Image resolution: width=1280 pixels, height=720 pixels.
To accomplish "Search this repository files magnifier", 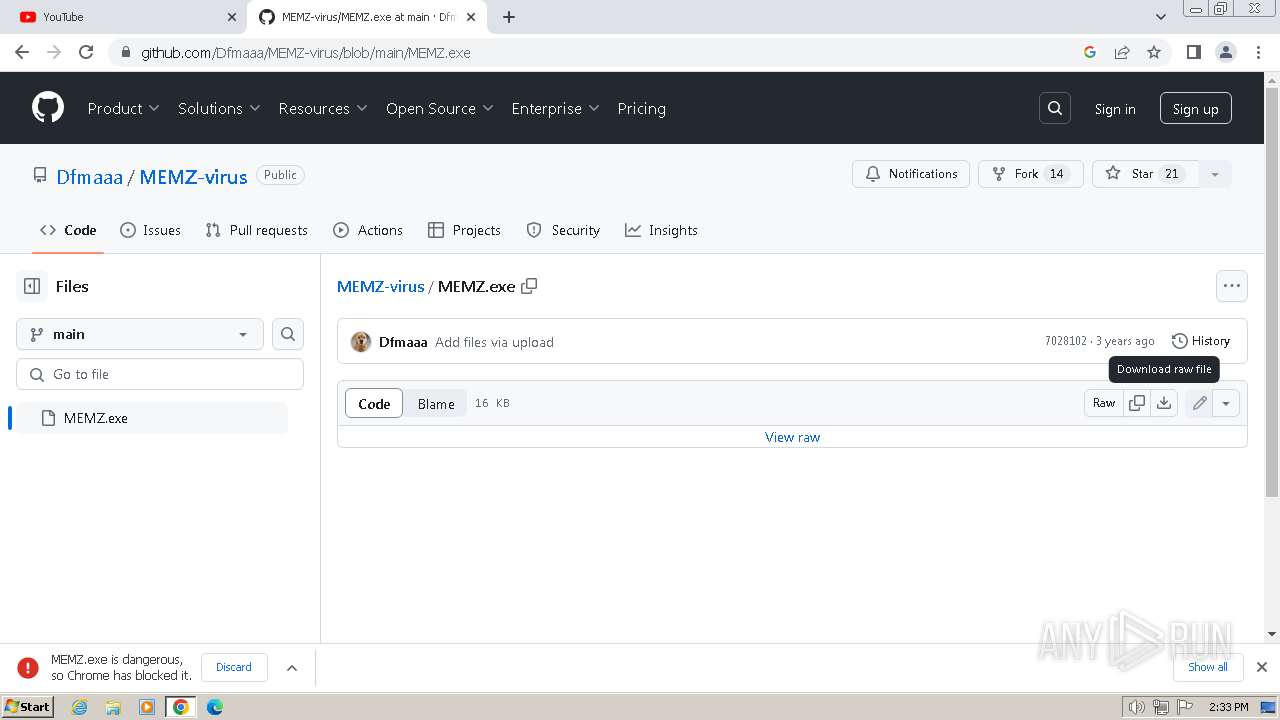I will tap(288, 334).
